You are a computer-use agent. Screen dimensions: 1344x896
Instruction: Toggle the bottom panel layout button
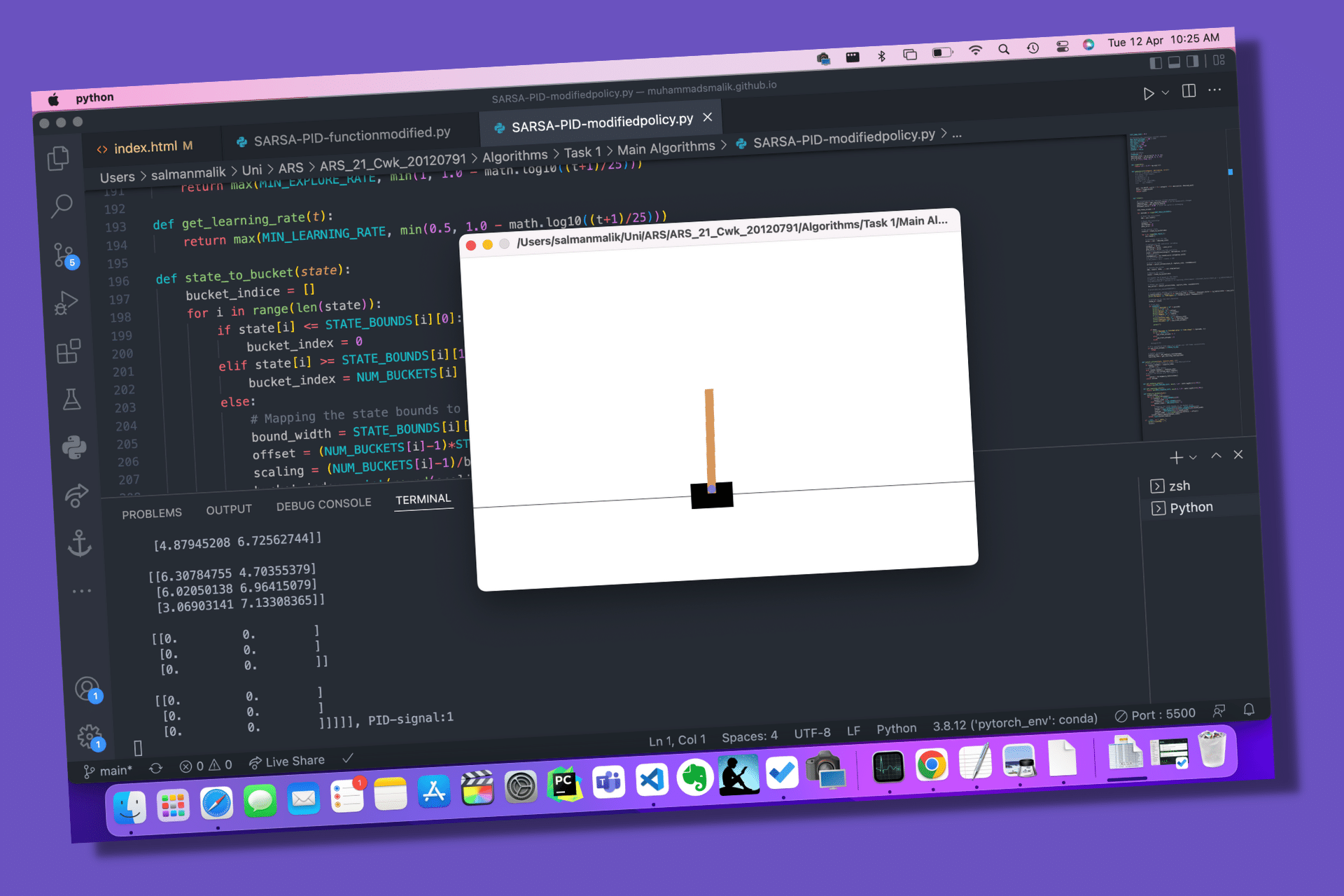(x=1175, y=62)
